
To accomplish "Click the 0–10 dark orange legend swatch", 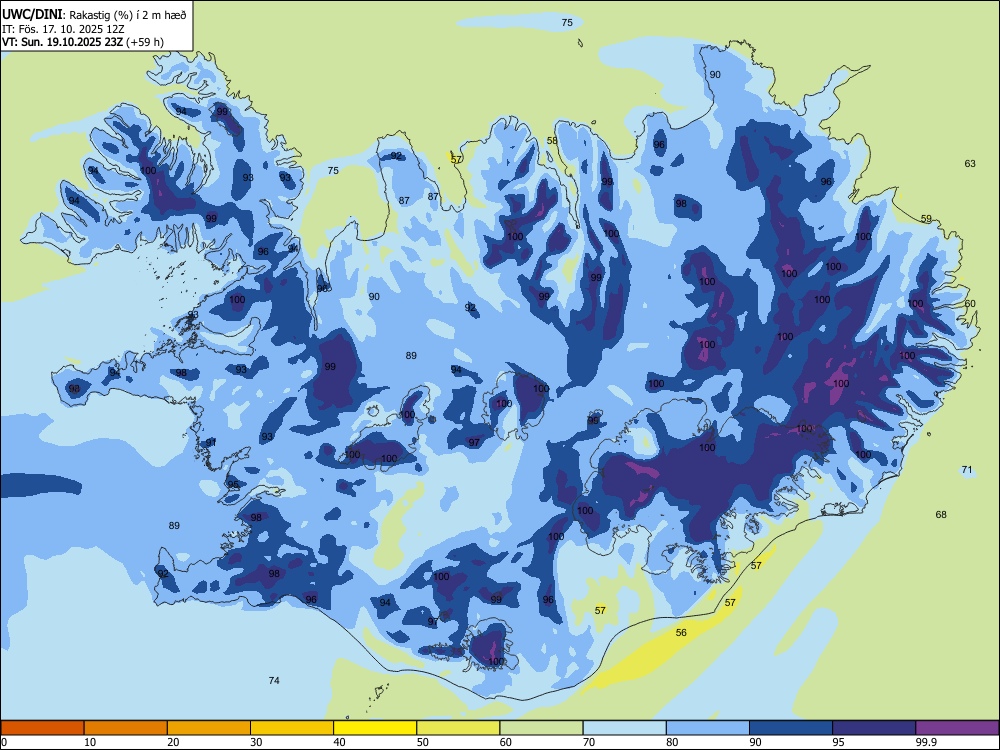I will click(x=42, y=728).
